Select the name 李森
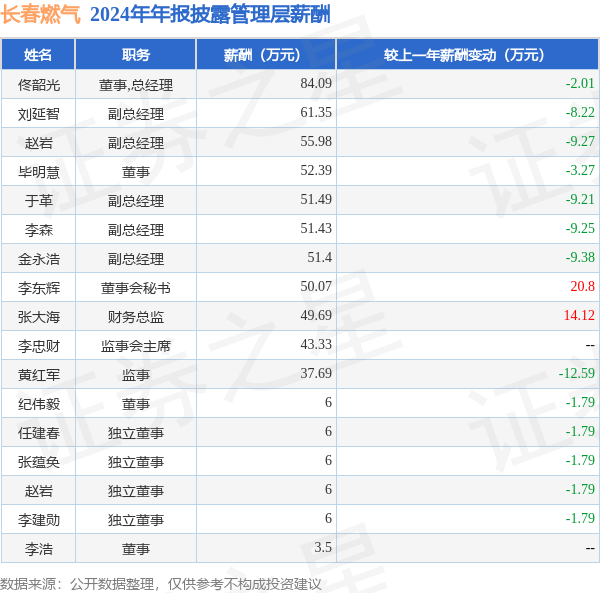 (x=39, y=230)
